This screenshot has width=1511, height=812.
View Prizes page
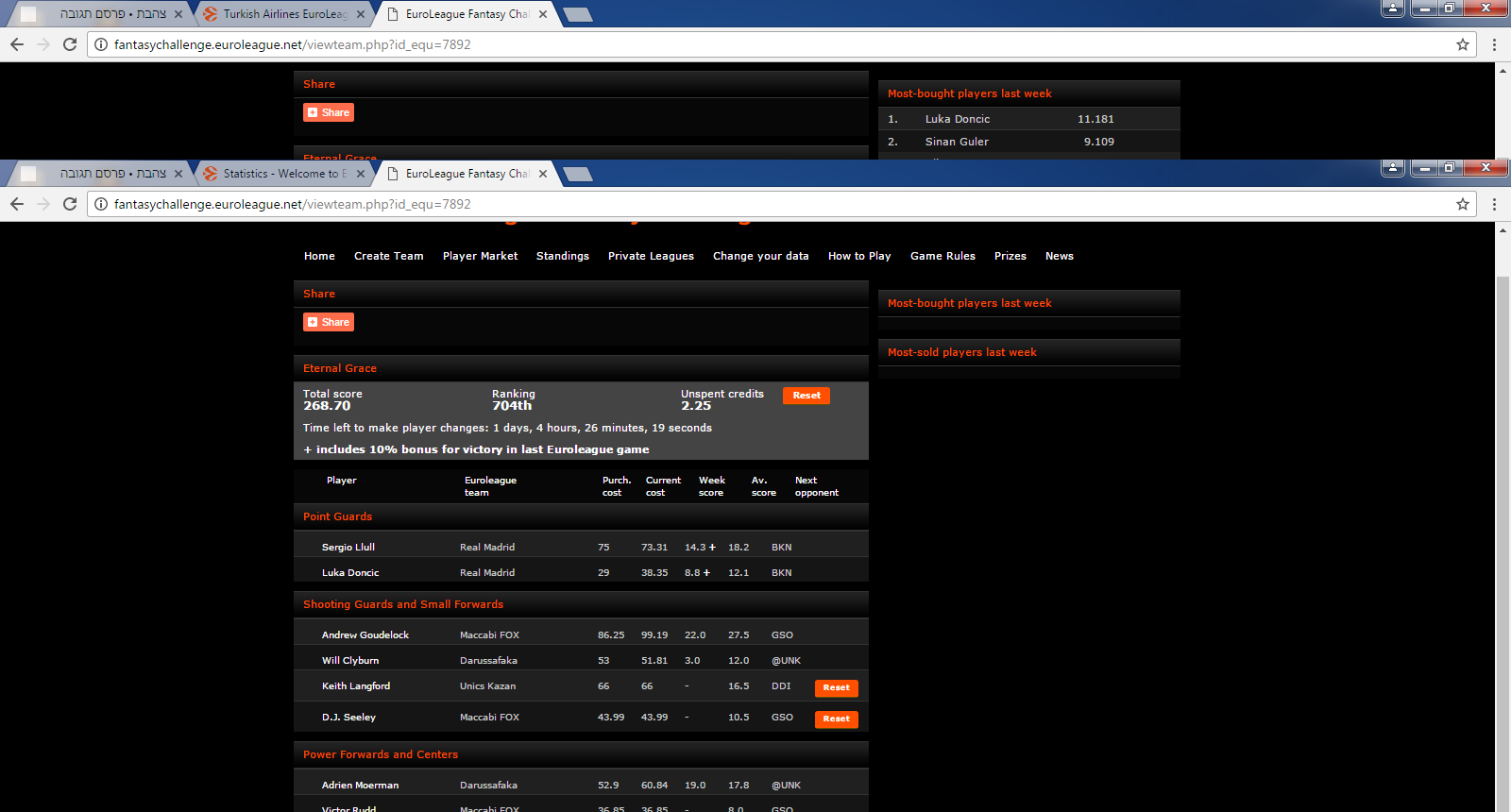tap(1010, 256)
